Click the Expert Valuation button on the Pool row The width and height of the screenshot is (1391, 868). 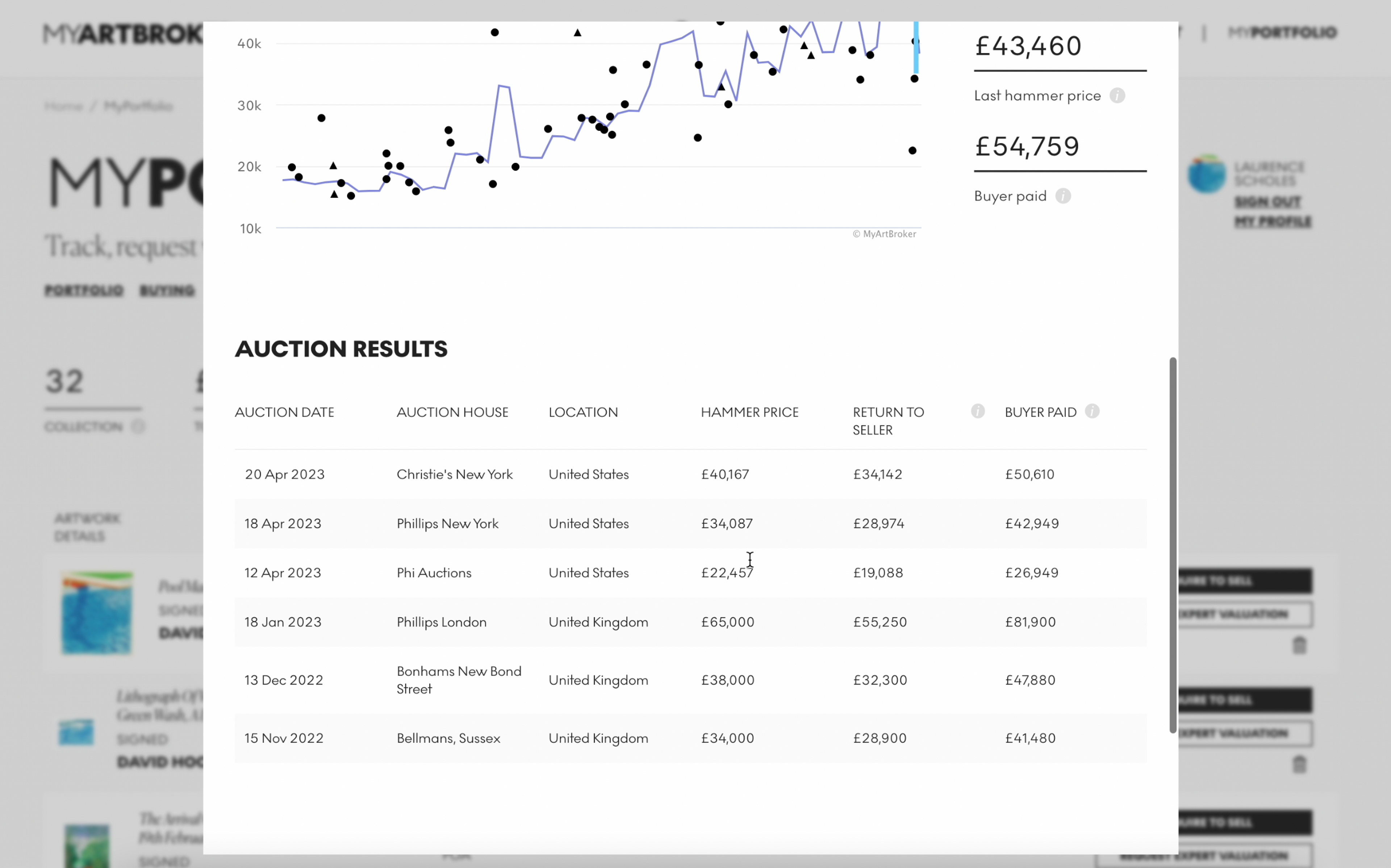pyautogui.click(x=1245, y=614)
